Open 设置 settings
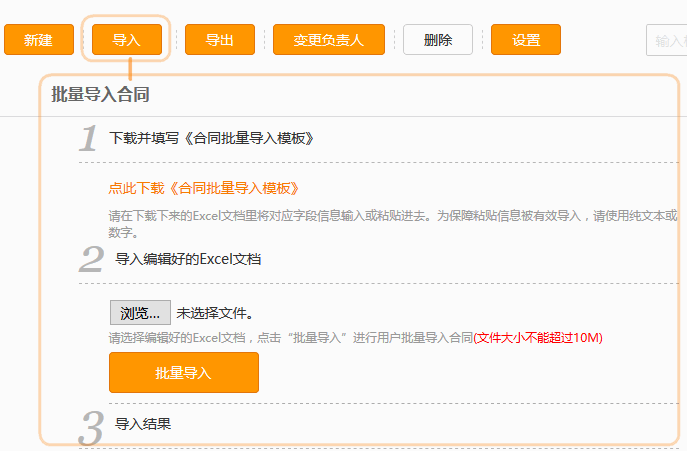Screen dimensions: 687x451 pyautogui.click(x=526, y=40)
